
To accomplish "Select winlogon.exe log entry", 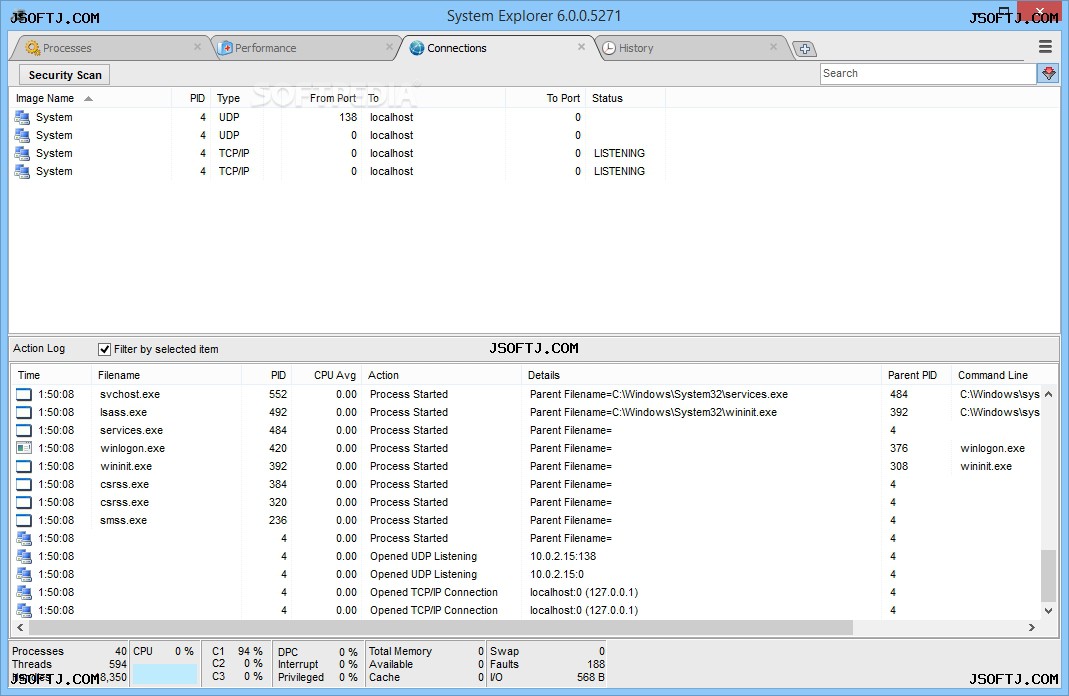I will point(132,448).
